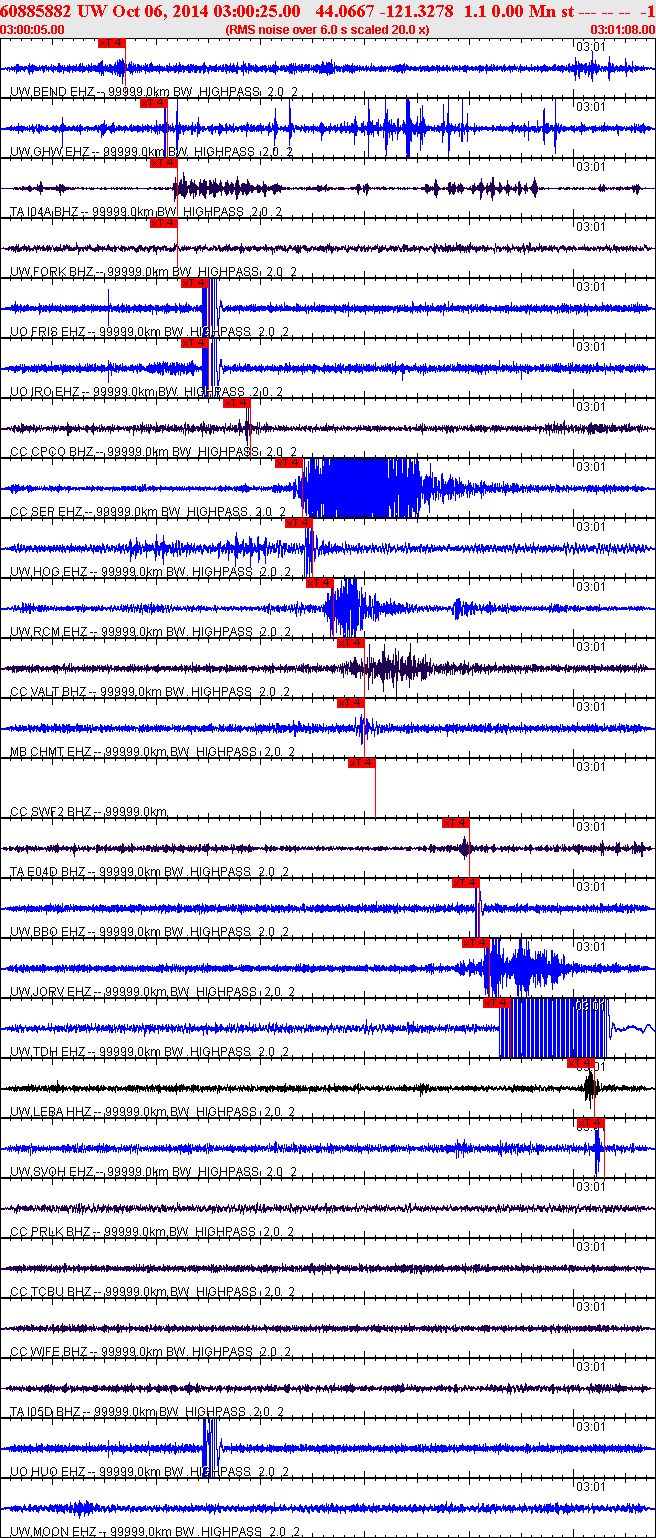Click the saturated block on UW.TDH waveform
Viewport: 656px width, 1538px height.
[x=555, y=1028]
